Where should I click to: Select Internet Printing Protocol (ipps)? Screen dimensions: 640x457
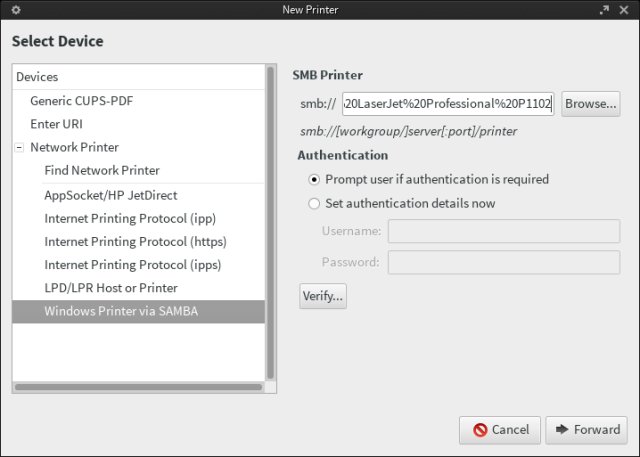(132, 265)
